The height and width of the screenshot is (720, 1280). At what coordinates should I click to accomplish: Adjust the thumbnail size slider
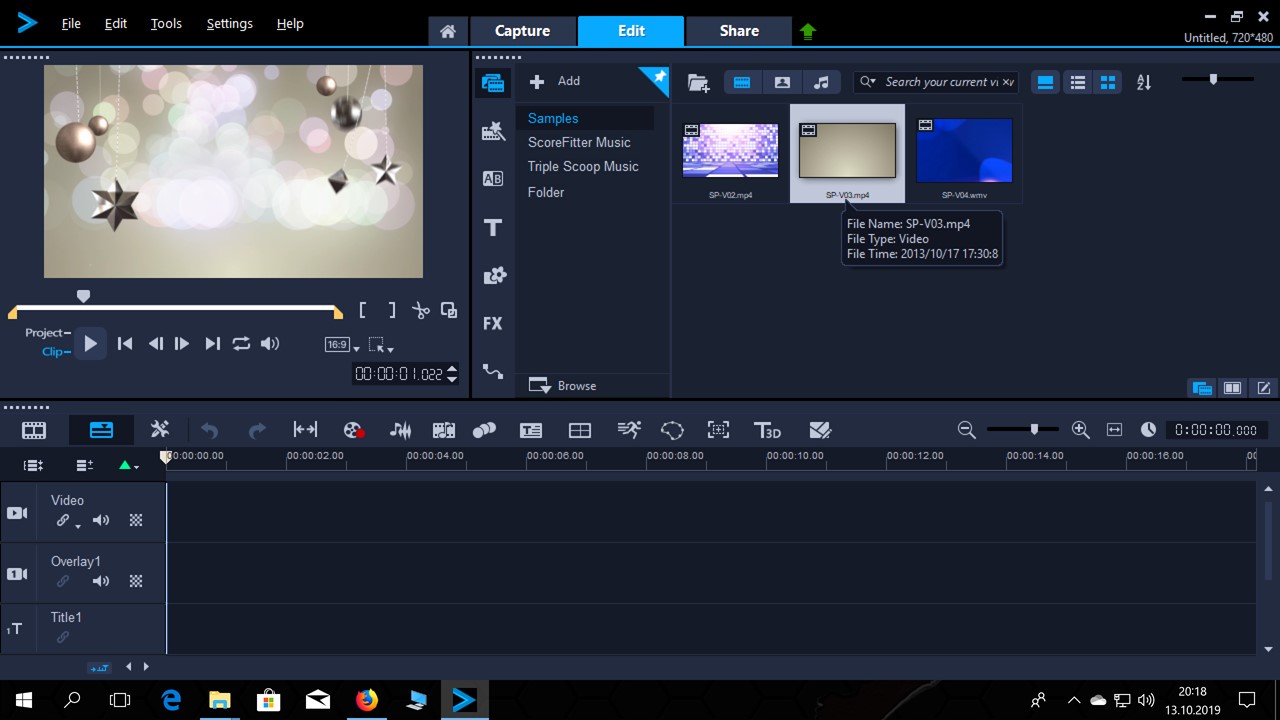click(1214, 79)
